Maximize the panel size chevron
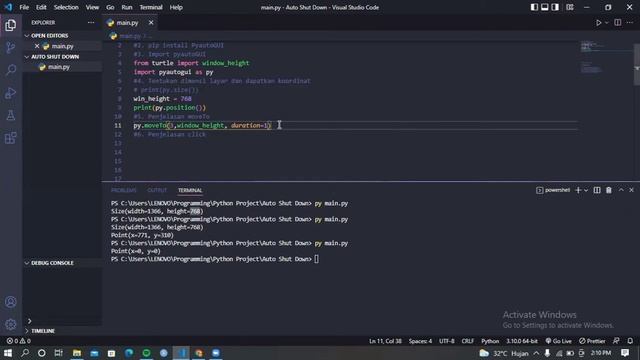The image size is (640, 360). pyautogui.click(x=621, y=190)
